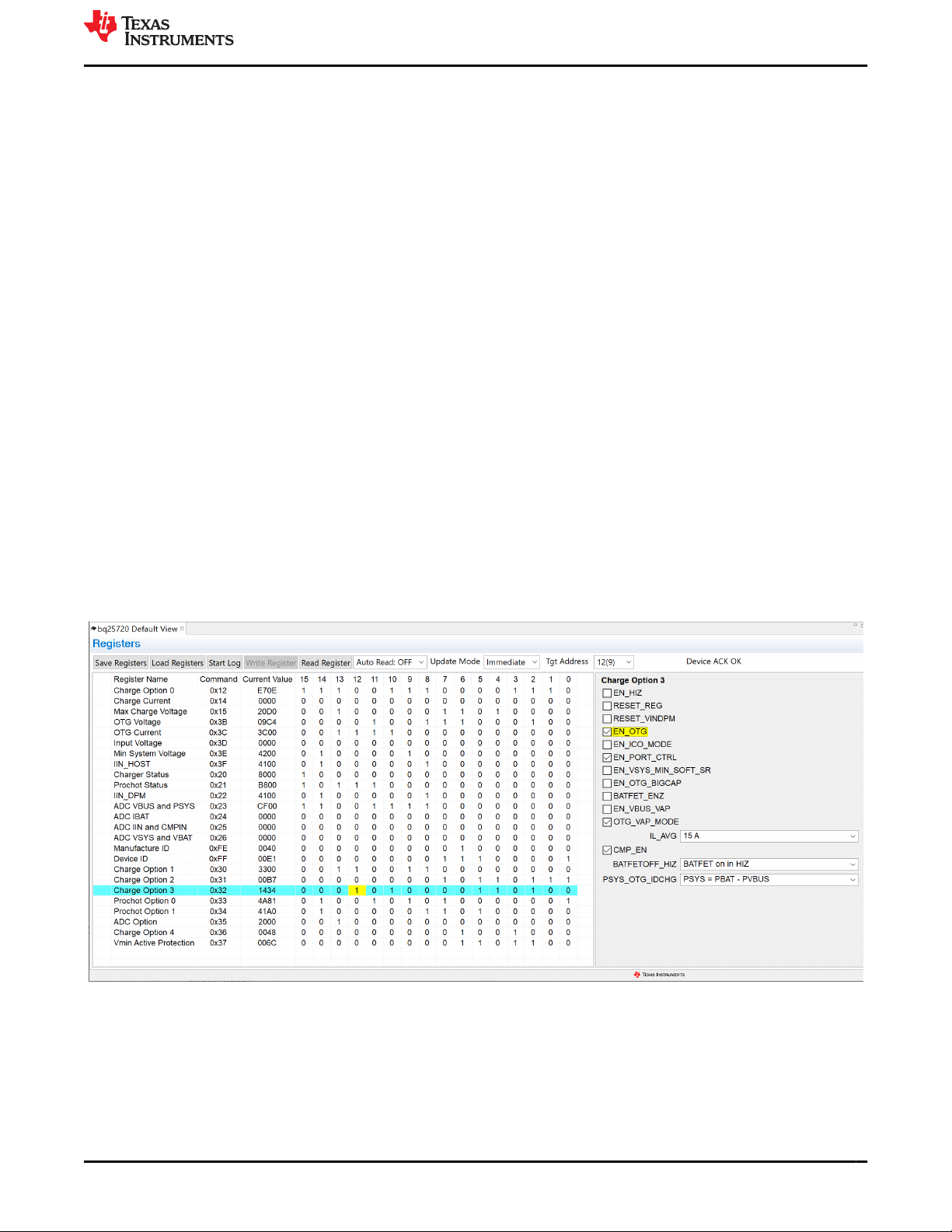Click the Save Registers button

tap(120, 663)
